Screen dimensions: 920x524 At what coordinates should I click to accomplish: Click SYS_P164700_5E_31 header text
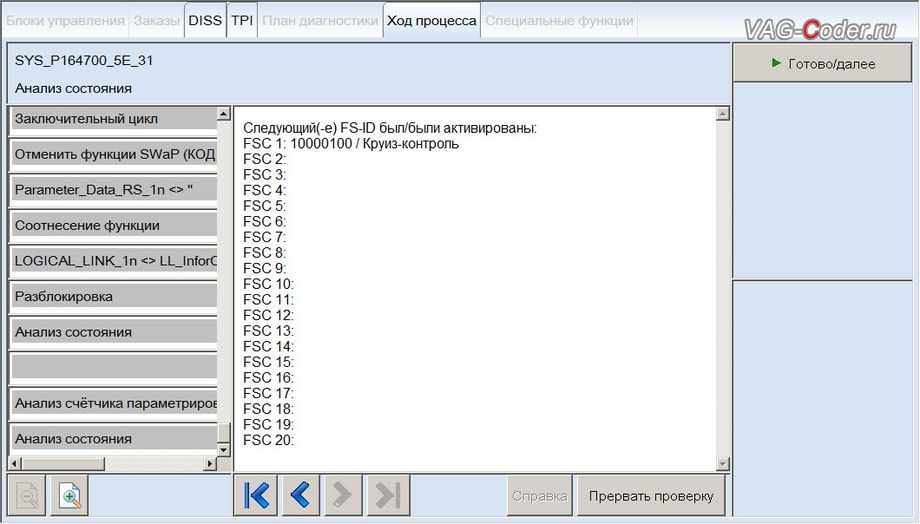pos(84,60)
